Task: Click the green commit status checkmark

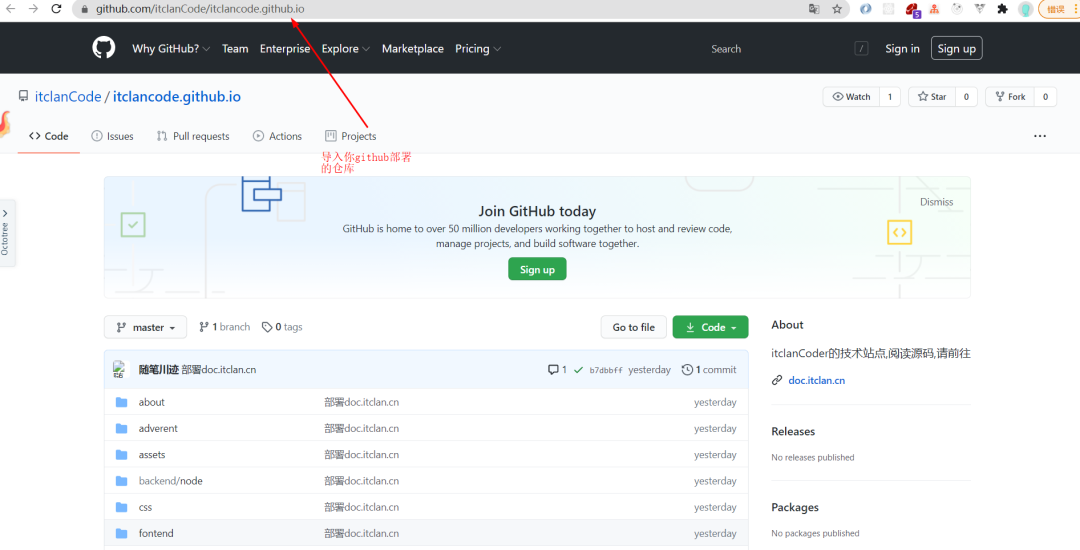Action: pyautogui.click(x=579, y=370)
